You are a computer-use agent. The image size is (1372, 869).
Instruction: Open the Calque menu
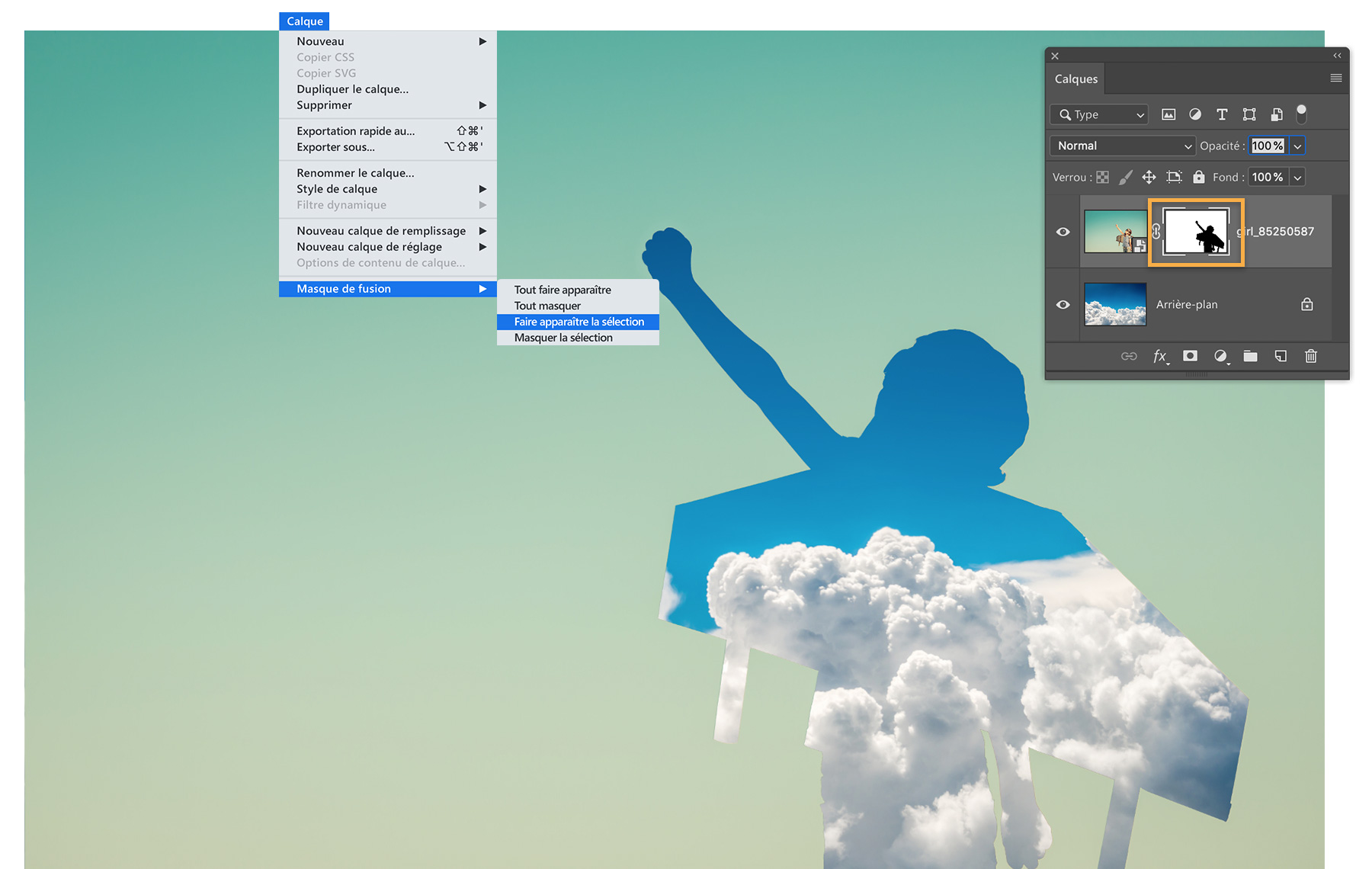[304, 21]
